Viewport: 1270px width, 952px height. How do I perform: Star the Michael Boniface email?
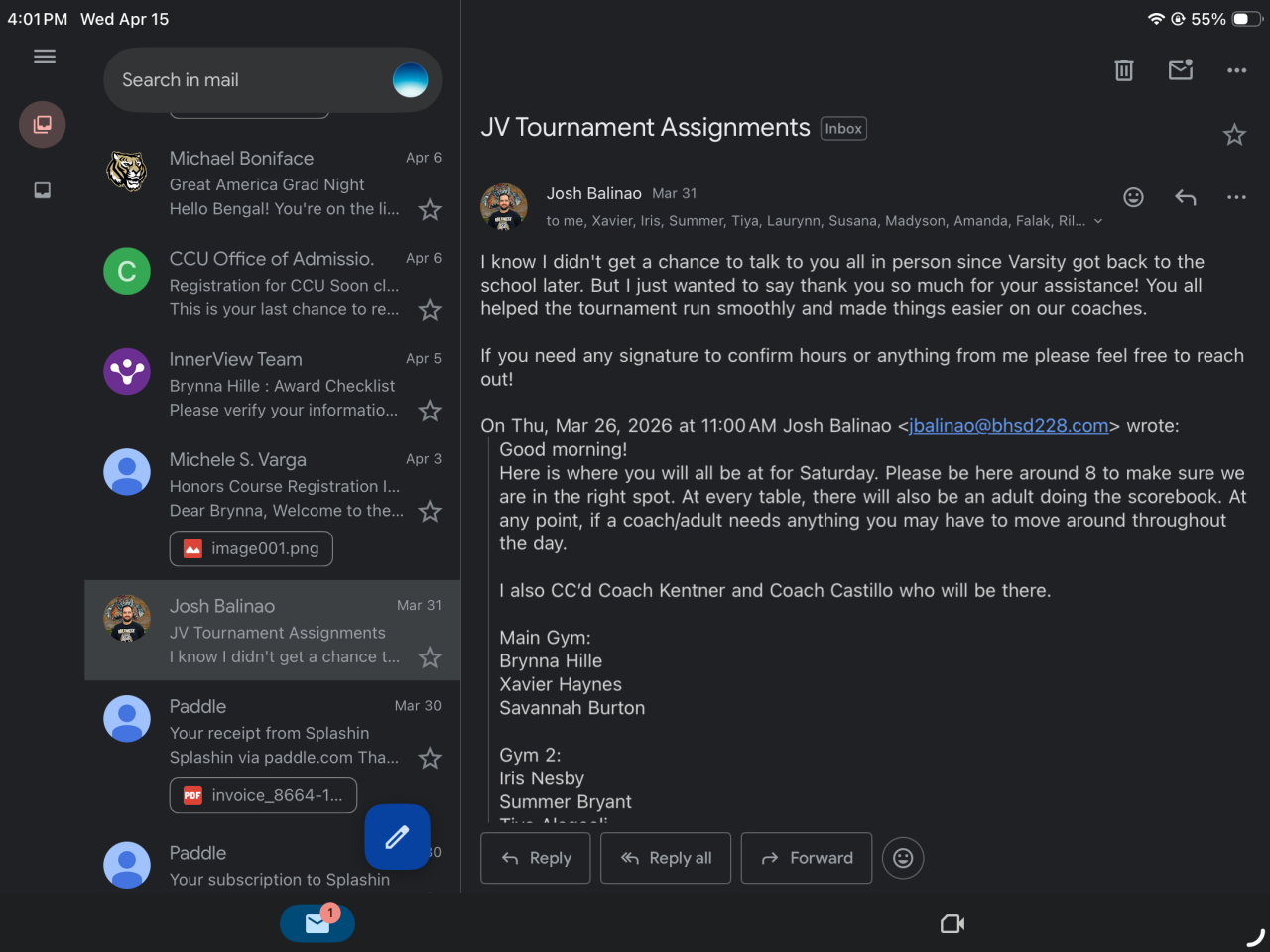pos(430,210)
